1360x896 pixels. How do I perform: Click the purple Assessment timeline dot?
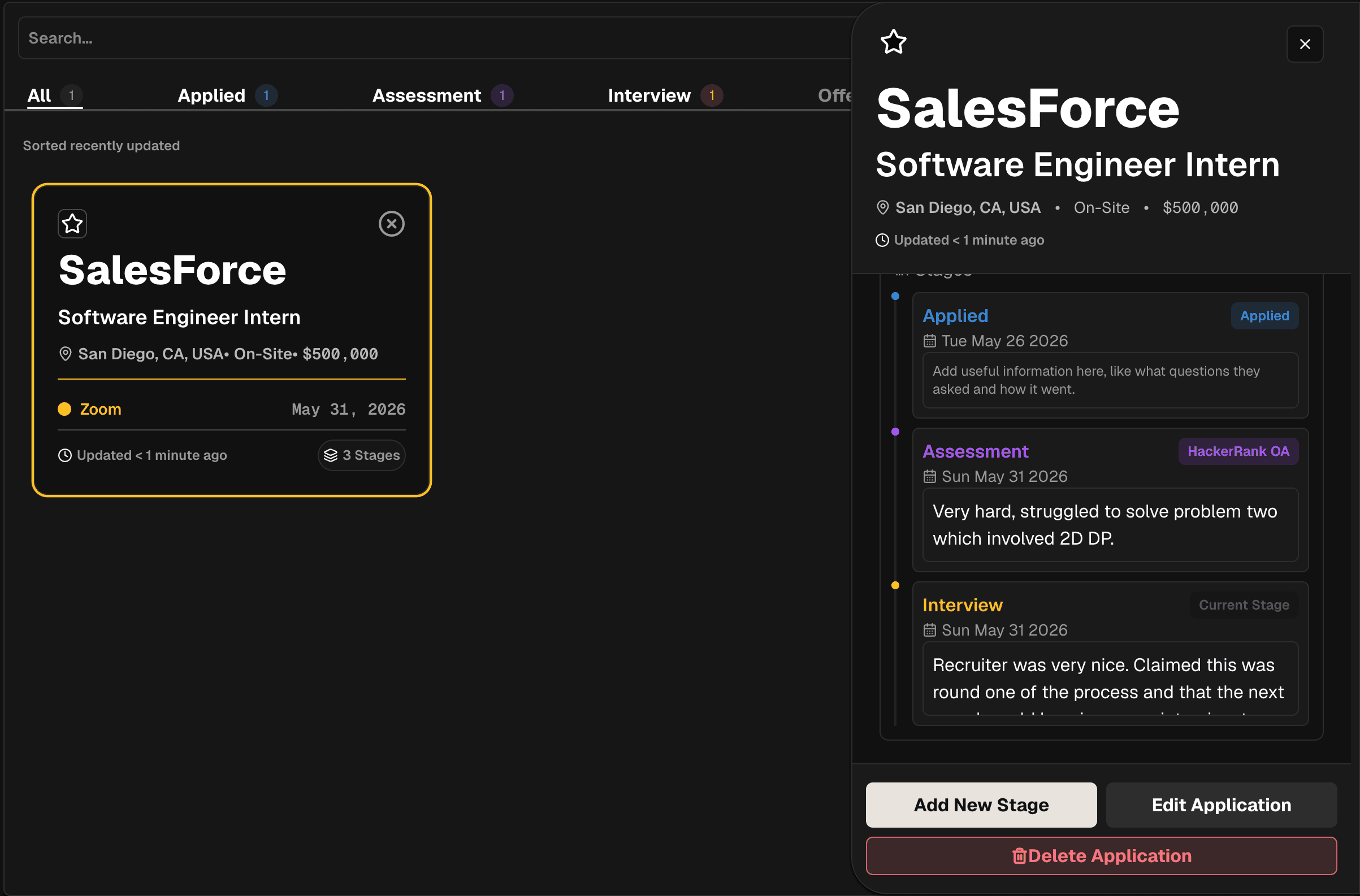(896, 432)
